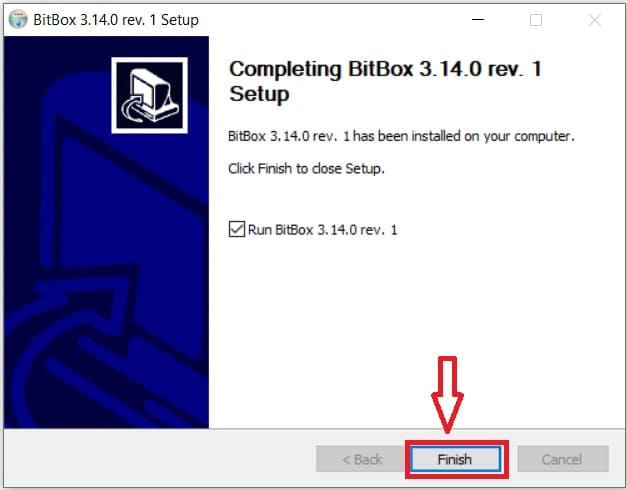Click the gray footer area left of Back
Screen dimensions: 627x490
[x=160, y=458]
